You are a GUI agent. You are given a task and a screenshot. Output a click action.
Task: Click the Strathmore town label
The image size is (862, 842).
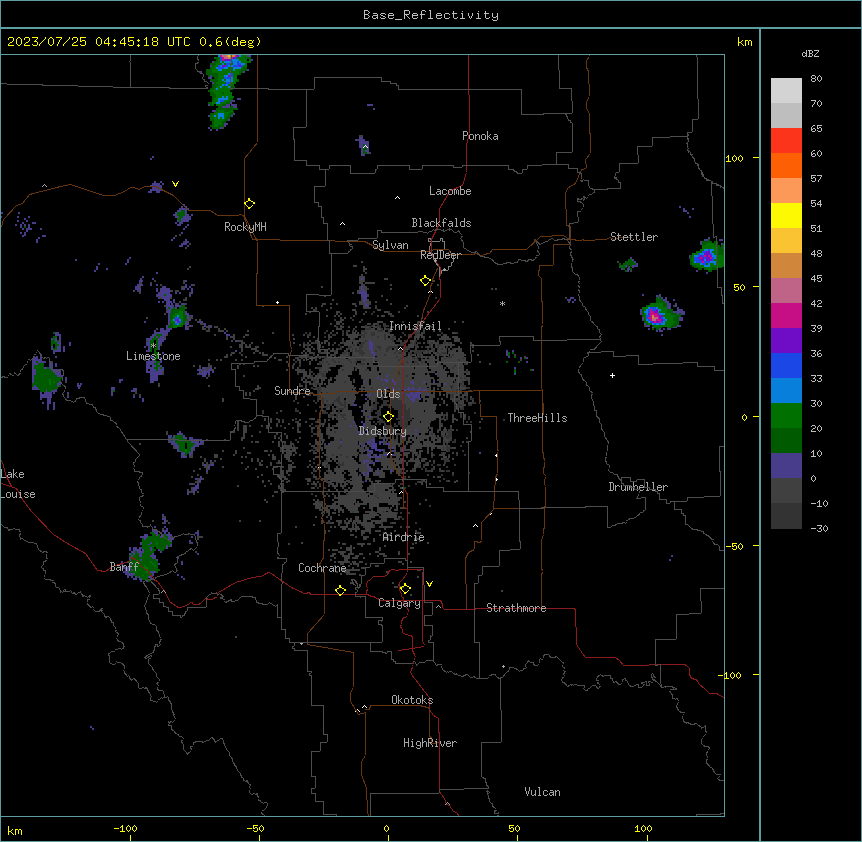pyautogui.click(x=516, y=608)
